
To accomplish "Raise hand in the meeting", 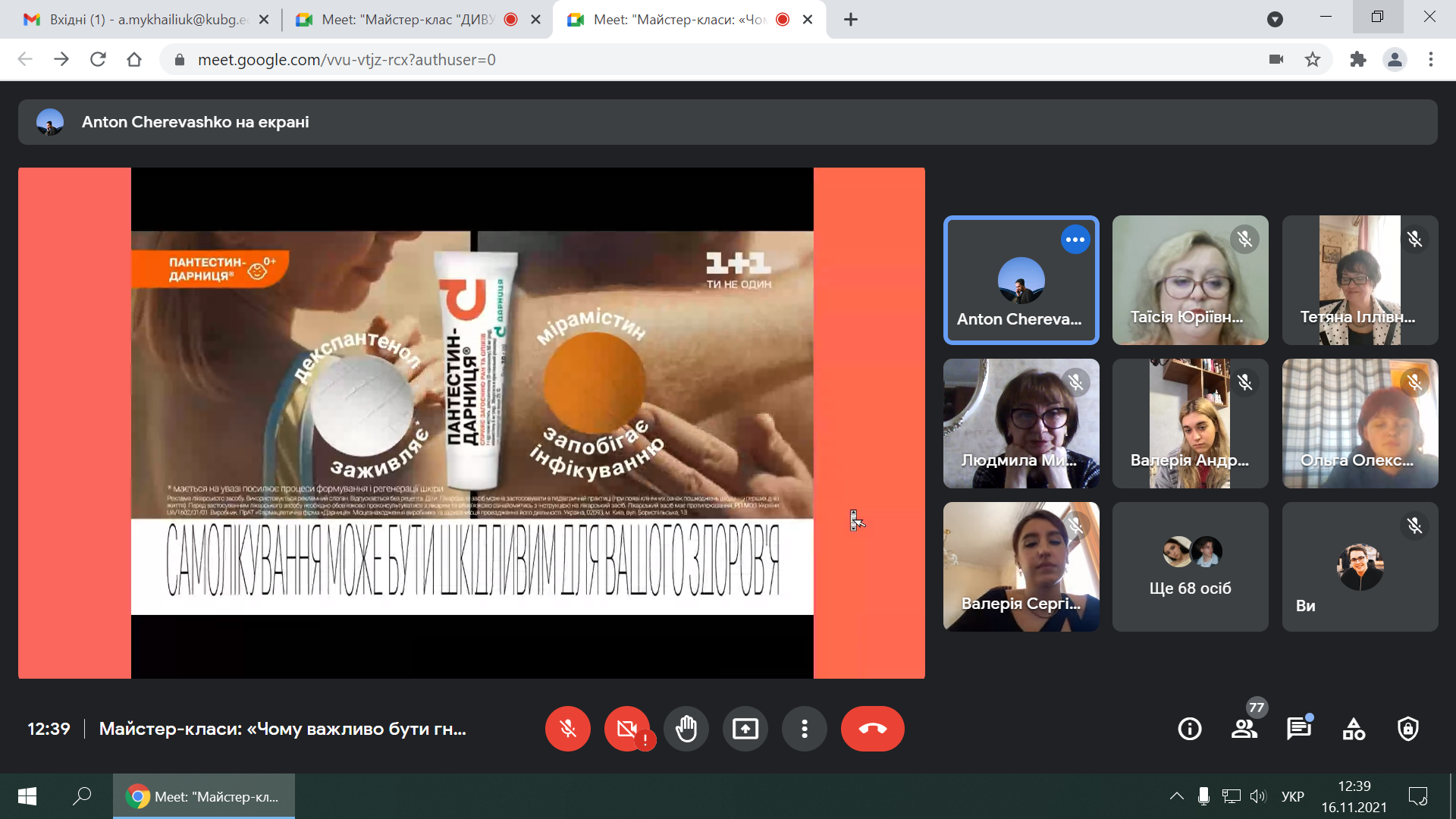I will pyautogui.click(x=686, y=729).
